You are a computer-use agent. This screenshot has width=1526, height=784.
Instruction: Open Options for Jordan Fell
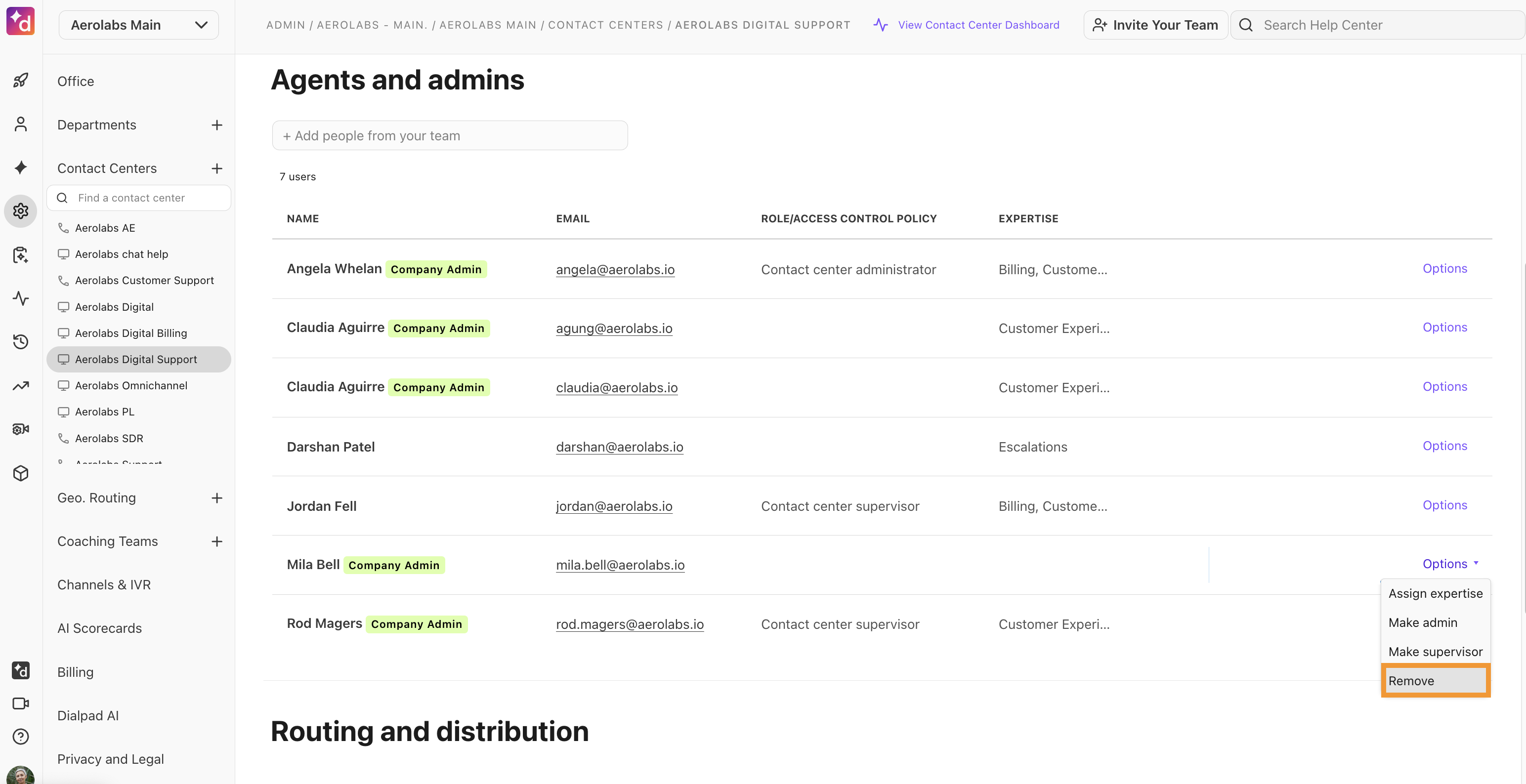point(1444,504)
